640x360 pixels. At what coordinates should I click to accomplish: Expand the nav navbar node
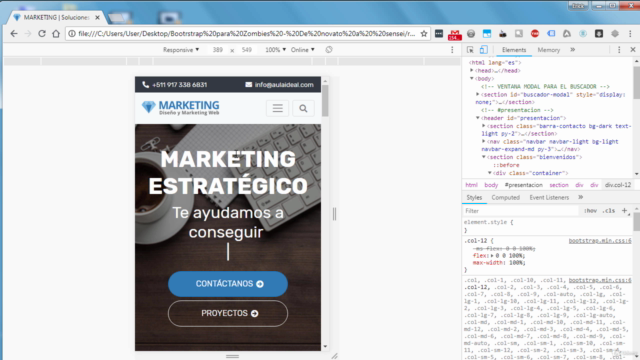pyautogui.click(x=484, y=142)
